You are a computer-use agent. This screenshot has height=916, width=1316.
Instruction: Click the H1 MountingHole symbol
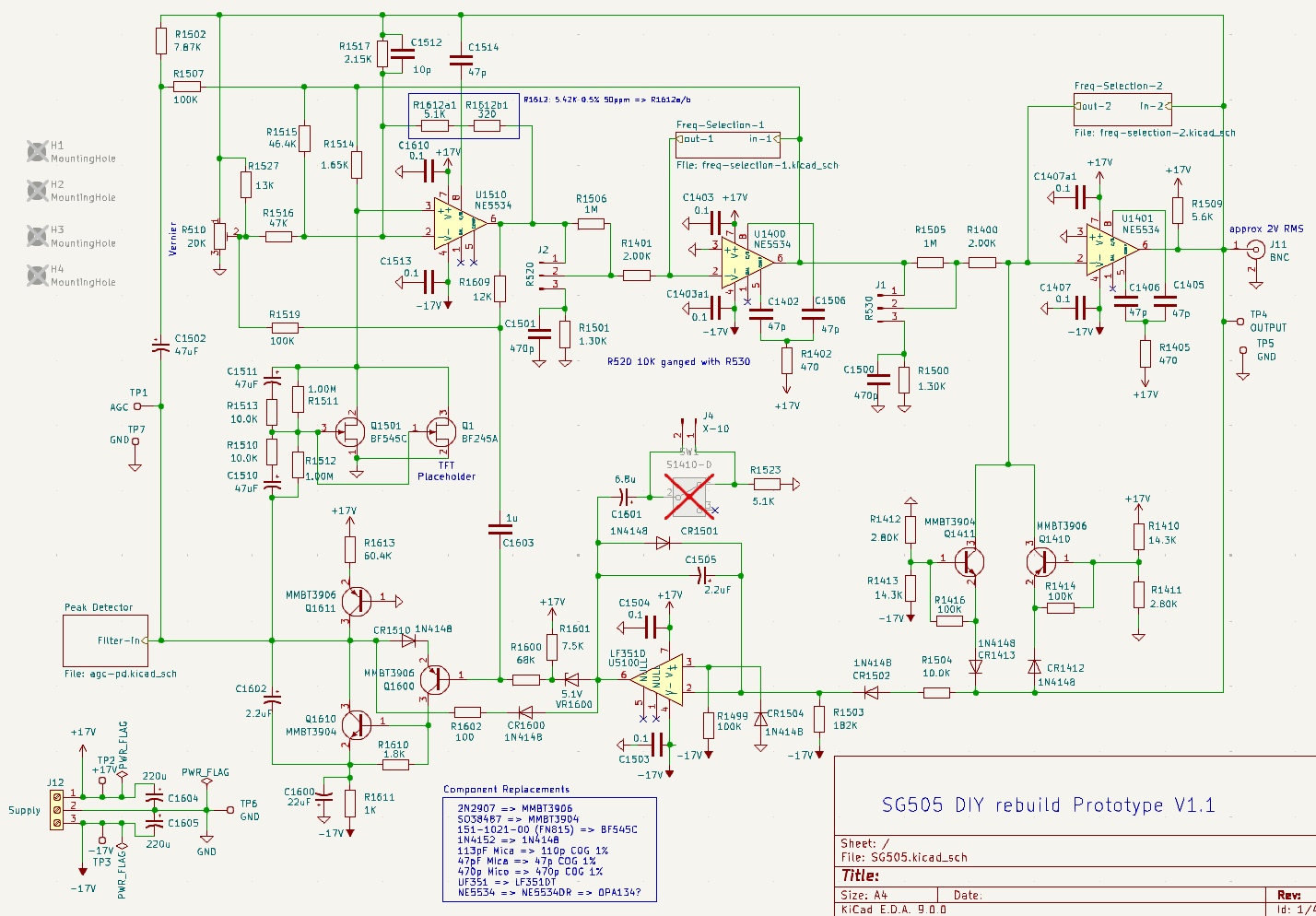point(37,150)
